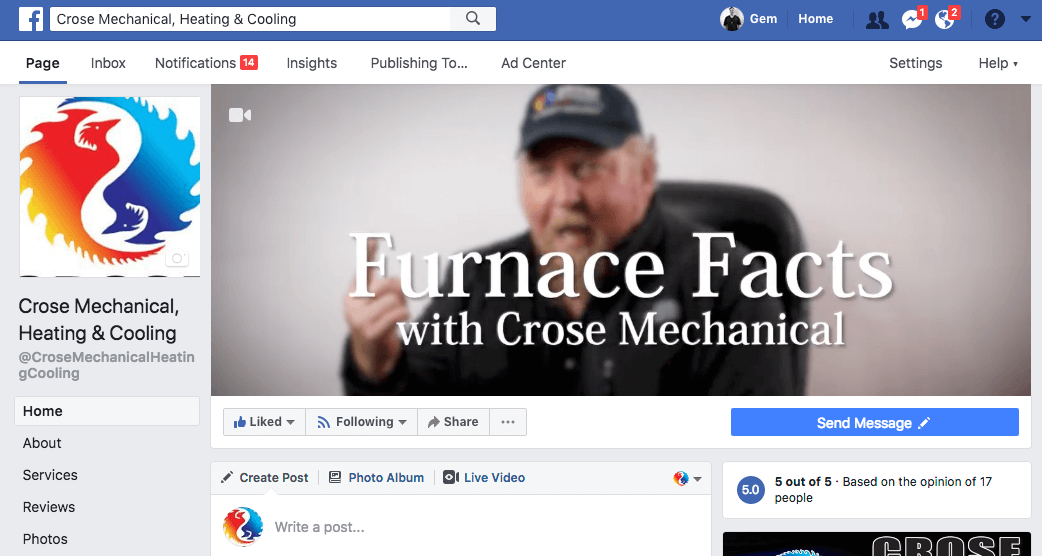The width and height of the screenshot is (1042, 556).
Task: Open the quick help question mark icon
Action: 994,19
